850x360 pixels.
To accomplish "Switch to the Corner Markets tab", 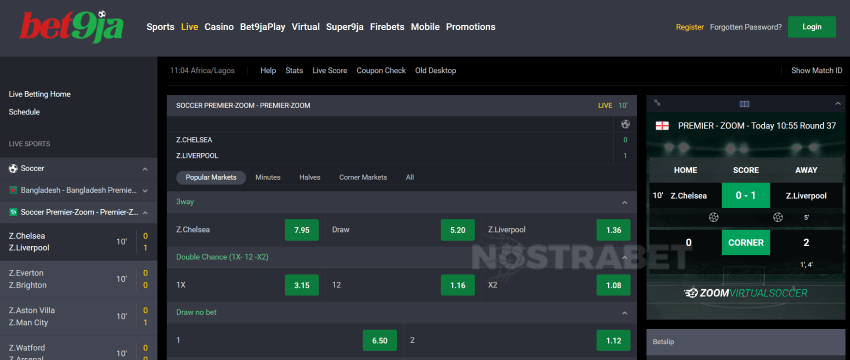I will [x=363, y=177].
